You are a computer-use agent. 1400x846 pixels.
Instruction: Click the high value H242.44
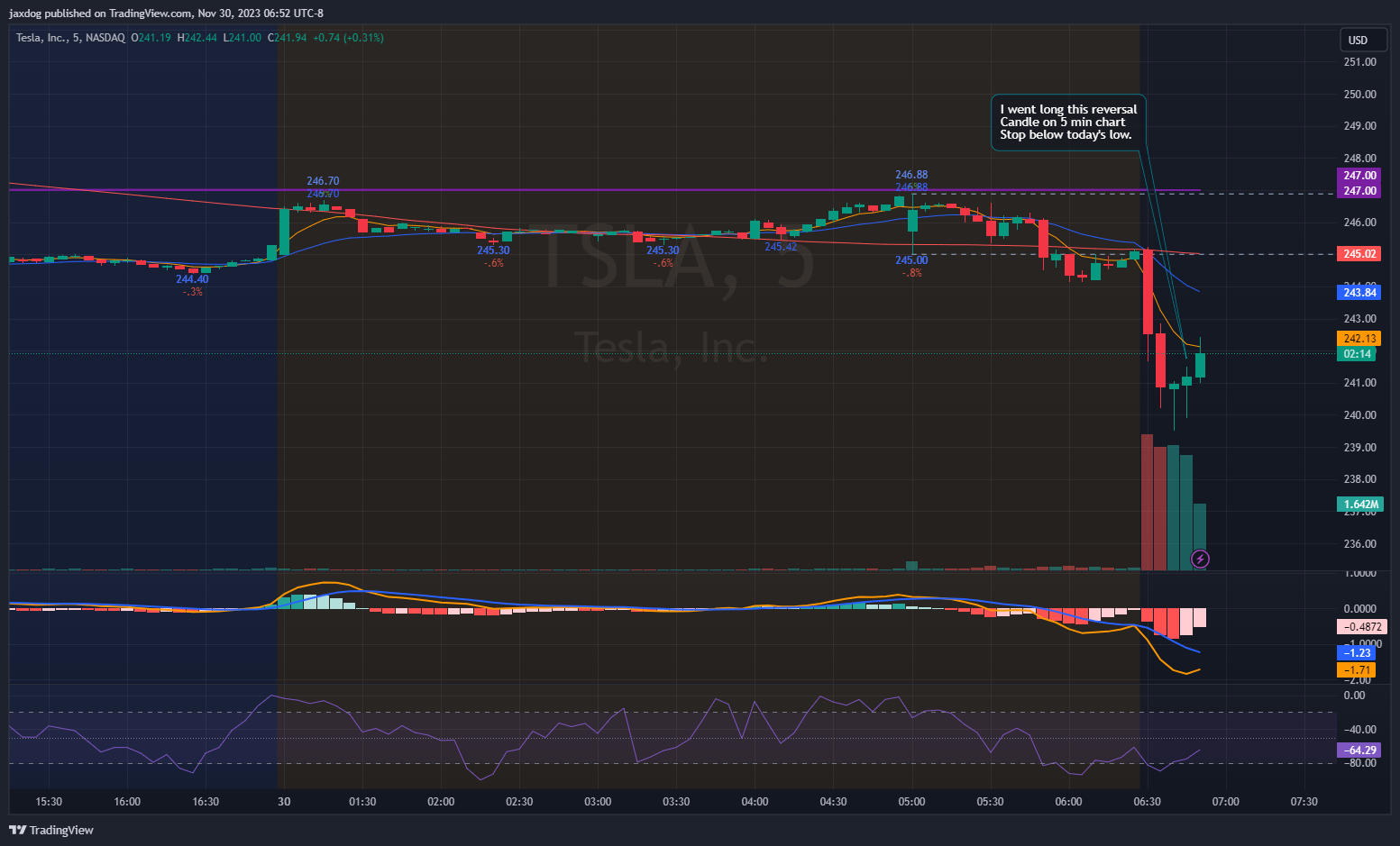point(197,38)
